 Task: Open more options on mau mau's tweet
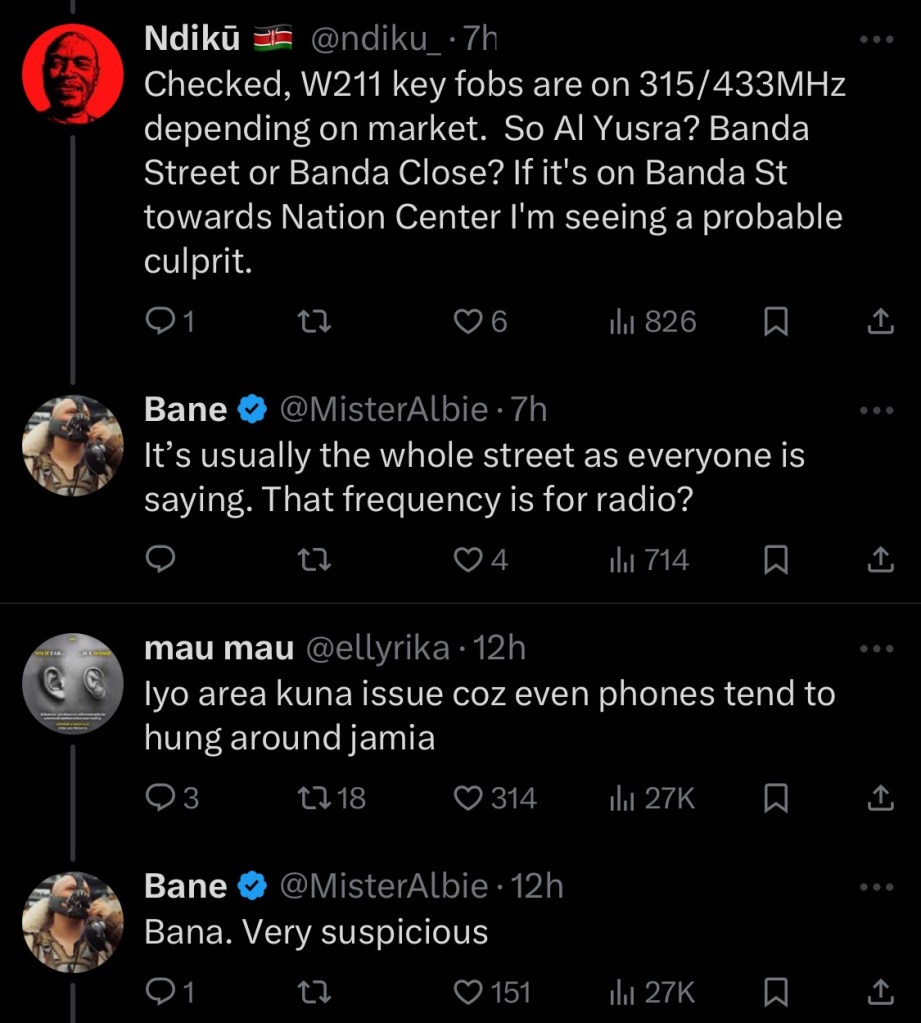pos(876,648)
